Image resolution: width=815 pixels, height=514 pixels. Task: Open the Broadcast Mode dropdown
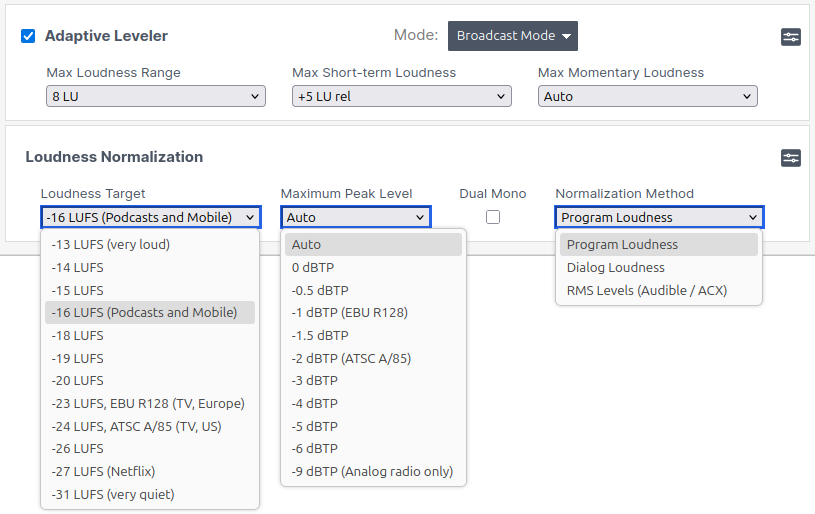pos(512,36)
